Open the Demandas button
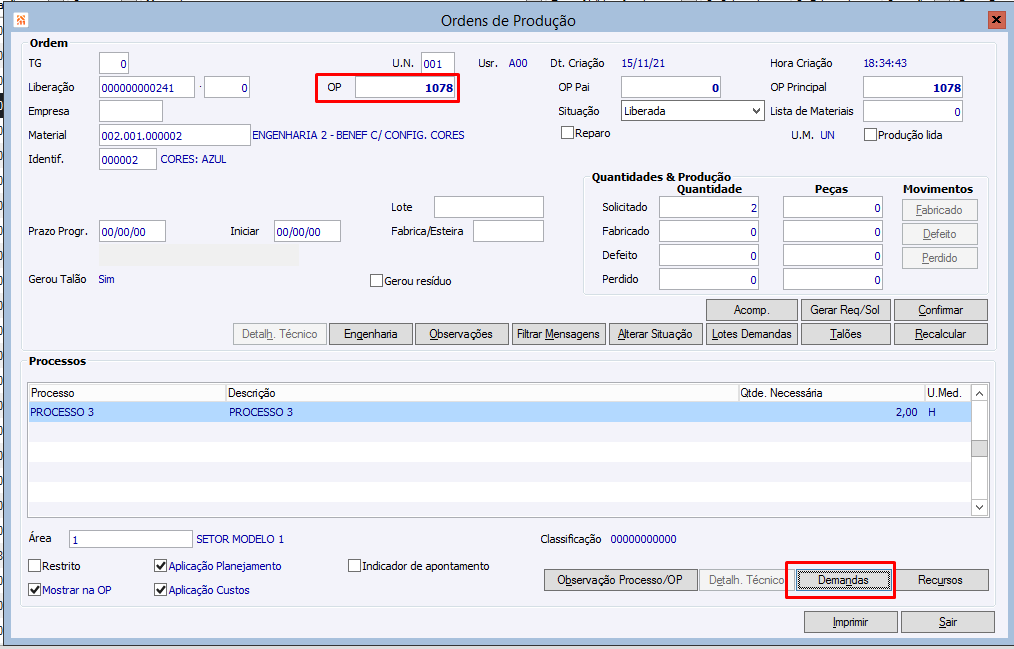This screenshot has height=649, width=1014. (x=843, y=580)
